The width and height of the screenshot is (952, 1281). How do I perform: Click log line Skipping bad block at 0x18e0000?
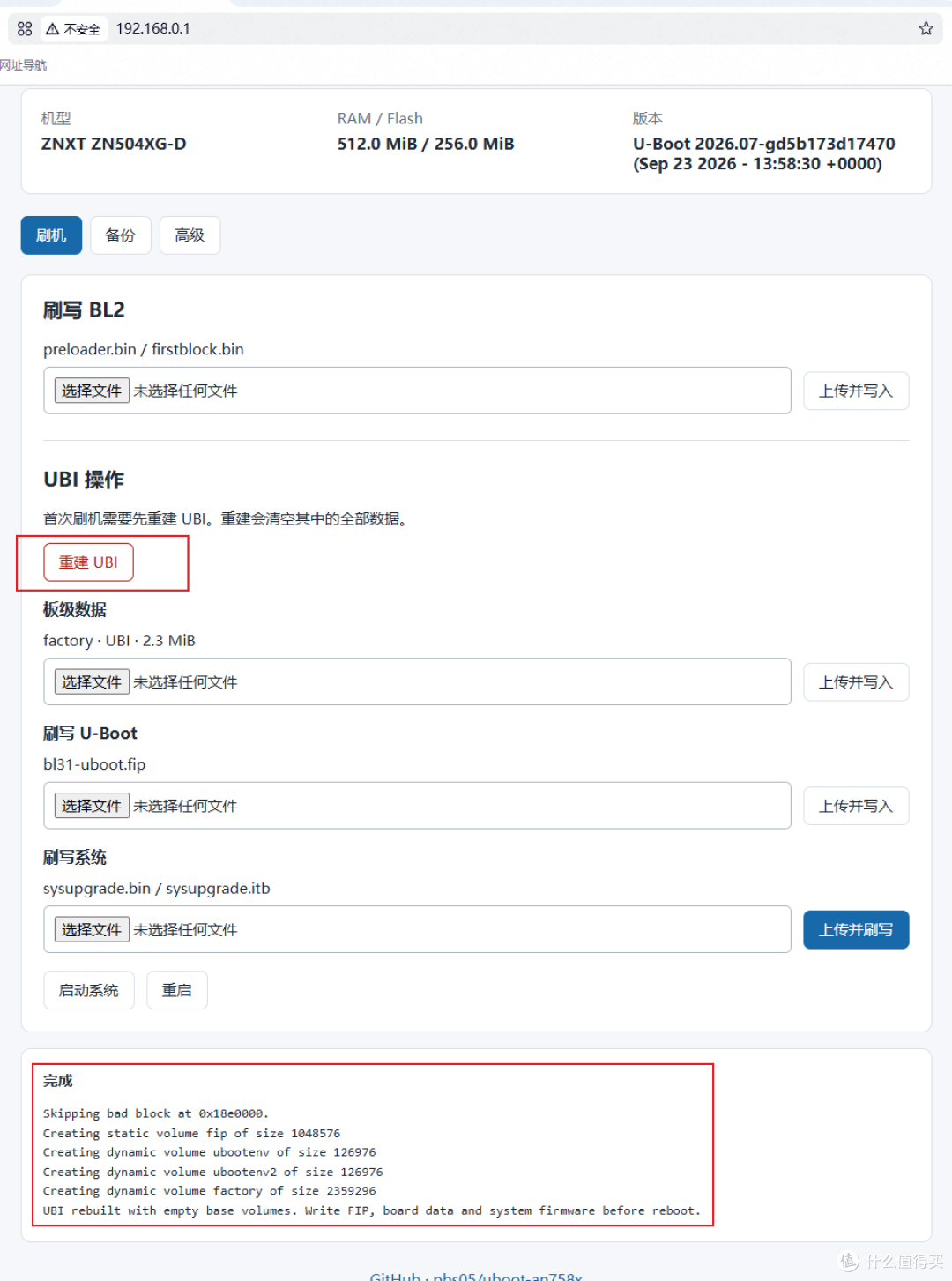tap(156, 1113)
